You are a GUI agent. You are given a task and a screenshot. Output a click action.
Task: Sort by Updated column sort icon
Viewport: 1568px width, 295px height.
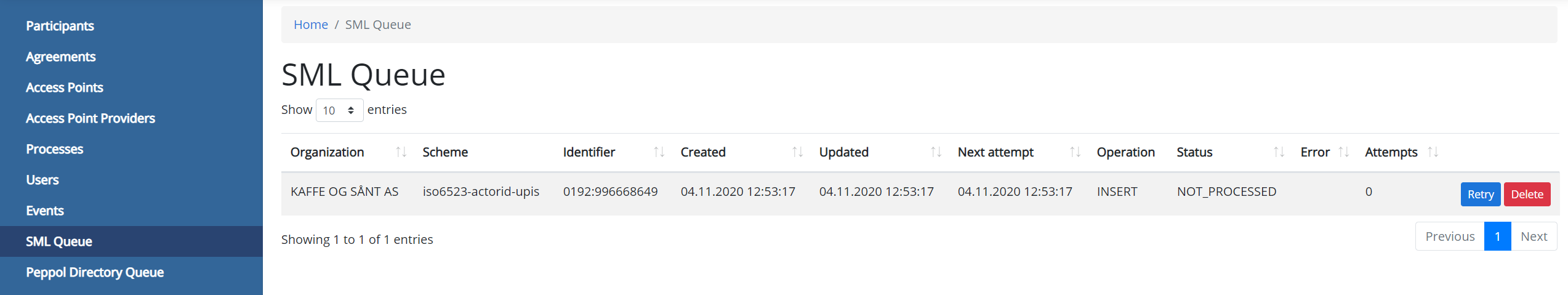pyautogui.click(x=936, y=152)
